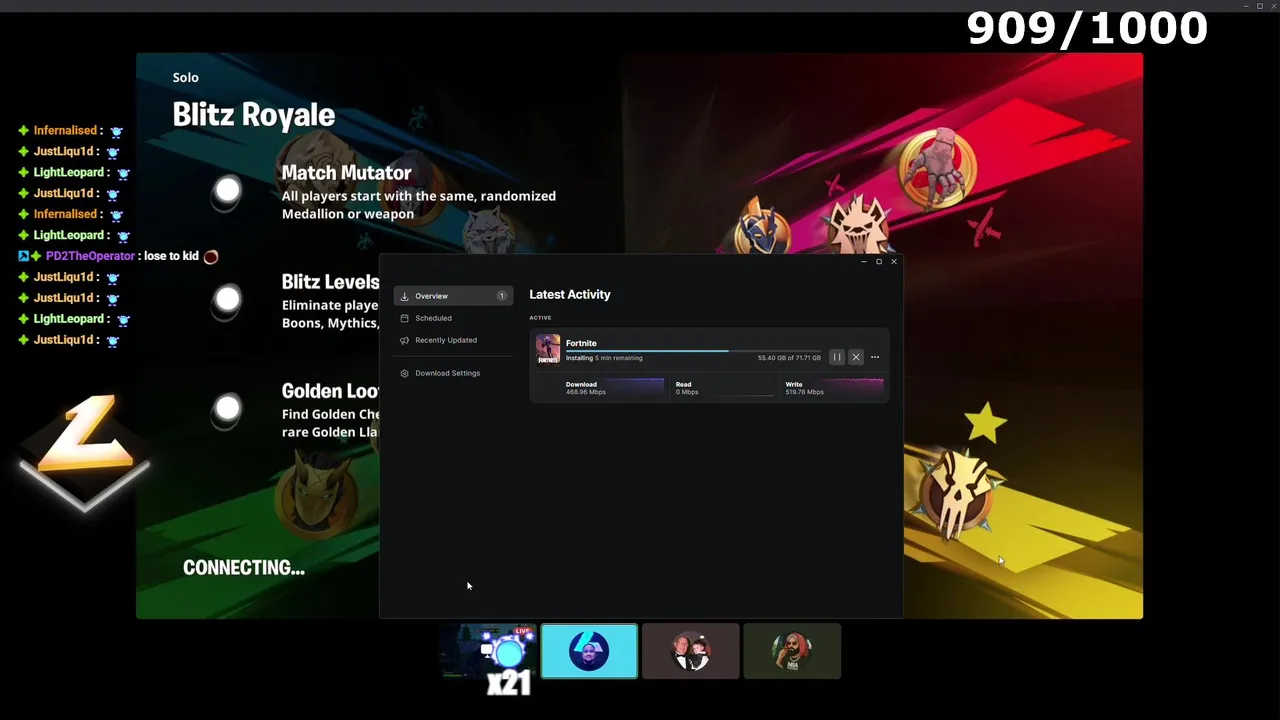Select the participant tile with red-hooded avatar
This screenshot has height=720, width=1280.
click(792, 651)
